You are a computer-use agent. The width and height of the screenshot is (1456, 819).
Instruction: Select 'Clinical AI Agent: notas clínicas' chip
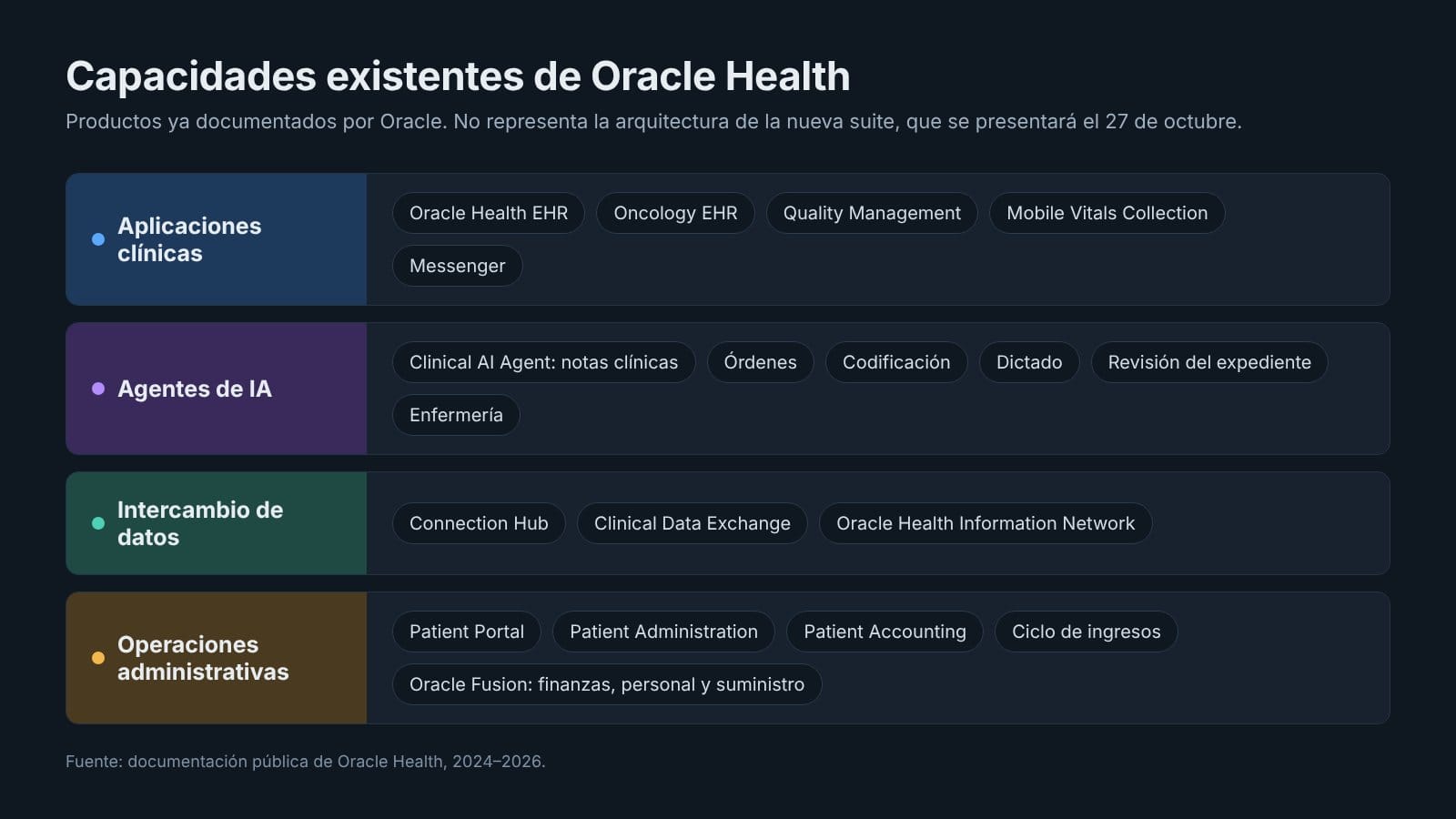pyautogui.click(x=543, y=362)
